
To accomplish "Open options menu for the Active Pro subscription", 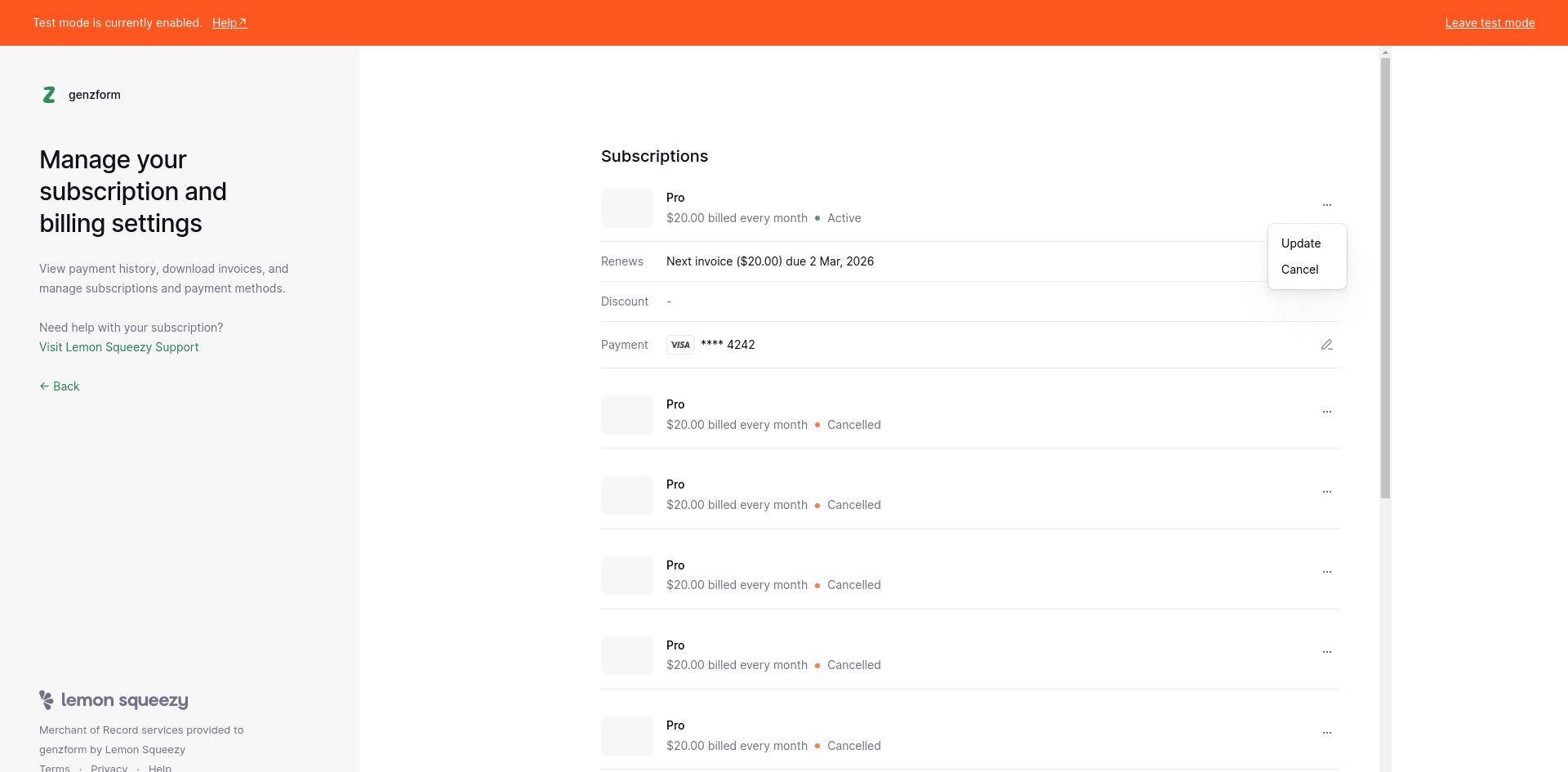I will point(1327,205).
